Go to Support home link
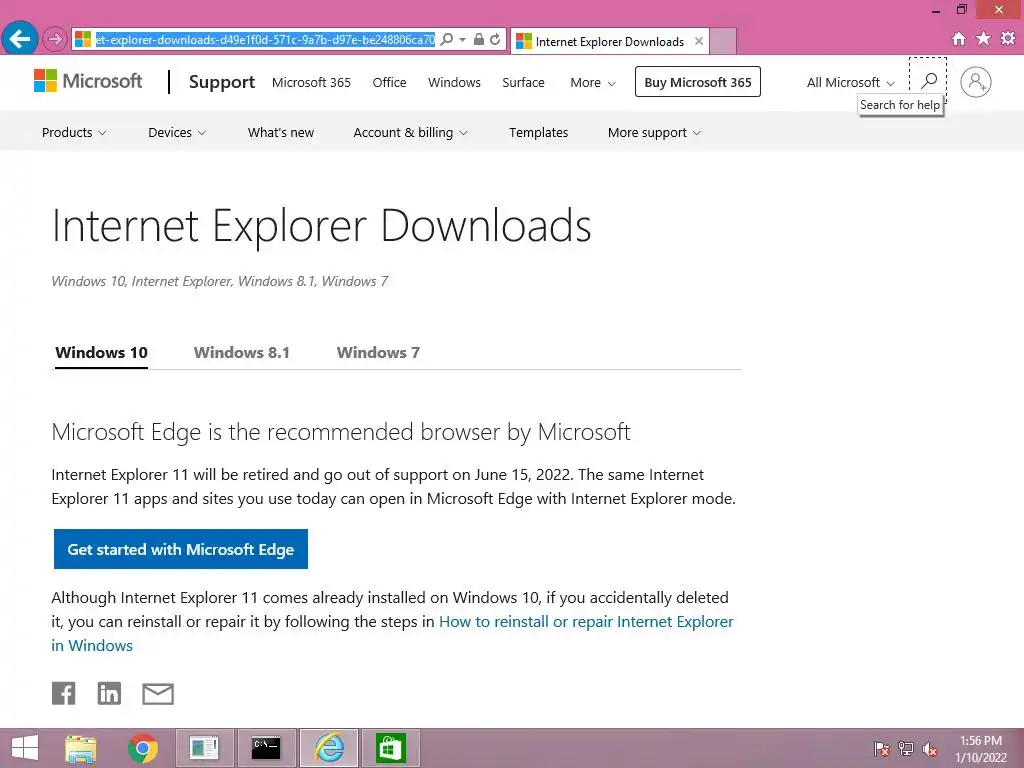 (x=221, y=82)
